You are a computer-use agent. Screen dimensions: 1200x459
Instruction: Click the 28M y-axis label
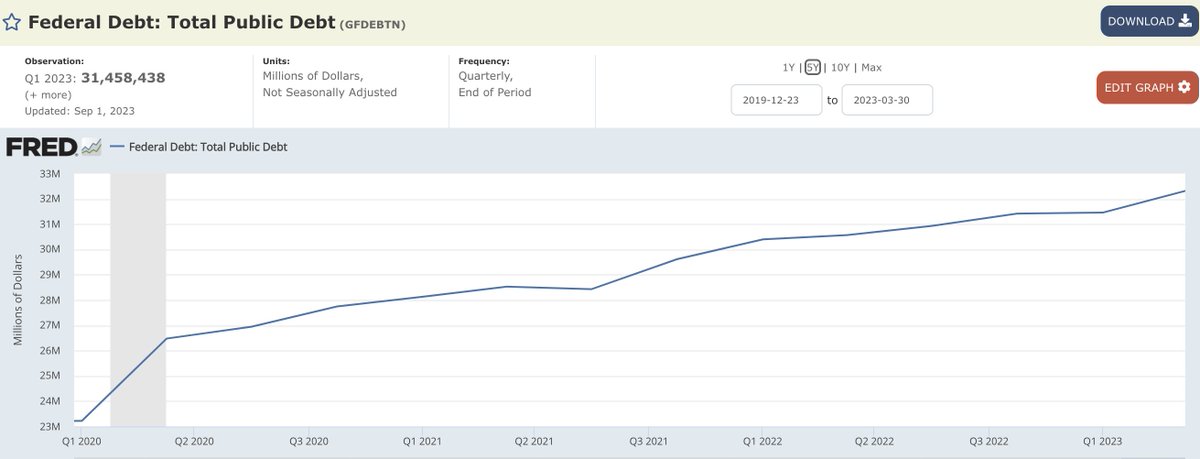pyautogui.click(x=52, y=300)
